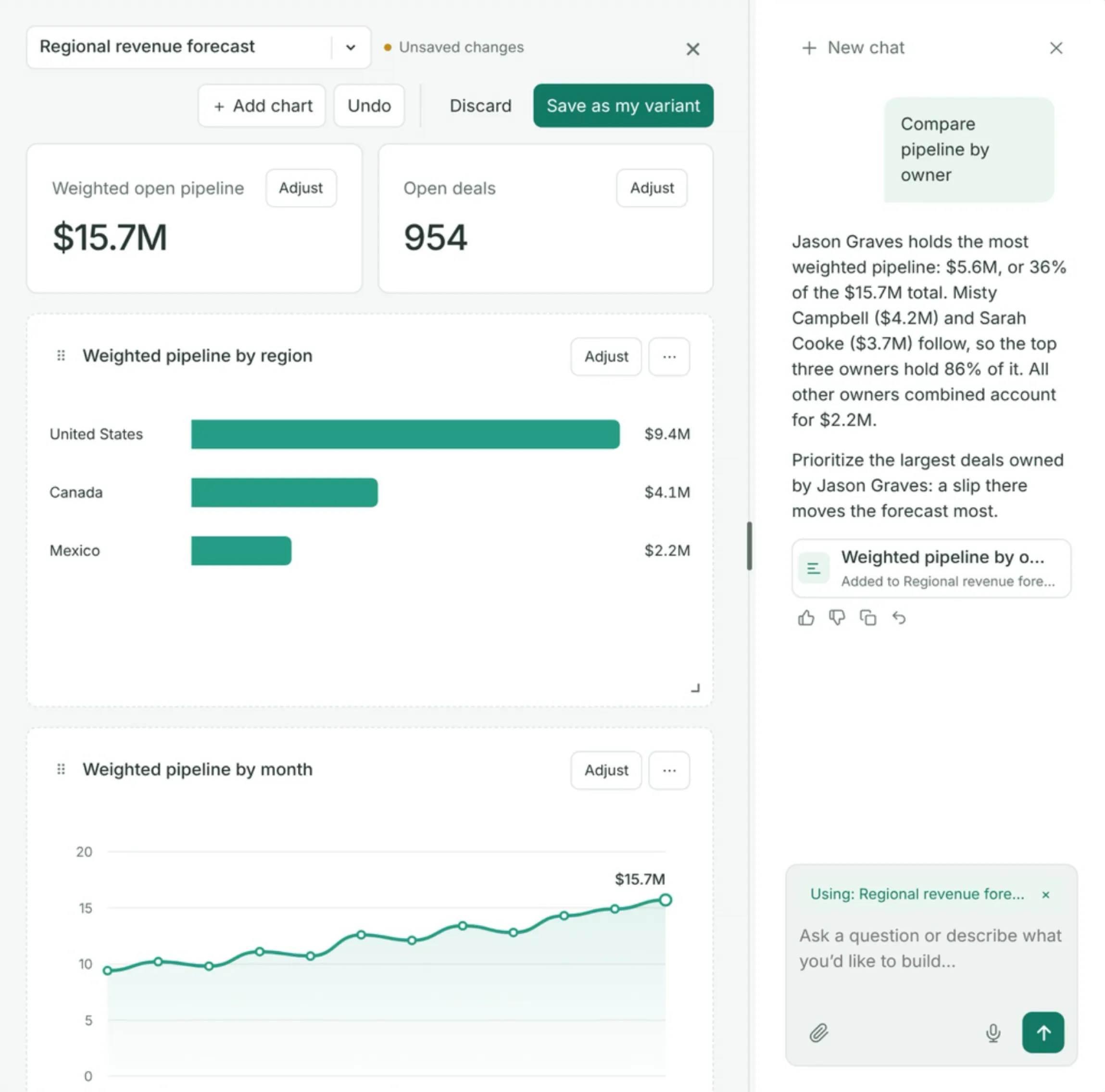Click the Weighted pipeline by region title
Screen dimensions: 1105x1092
coord(197,356)
